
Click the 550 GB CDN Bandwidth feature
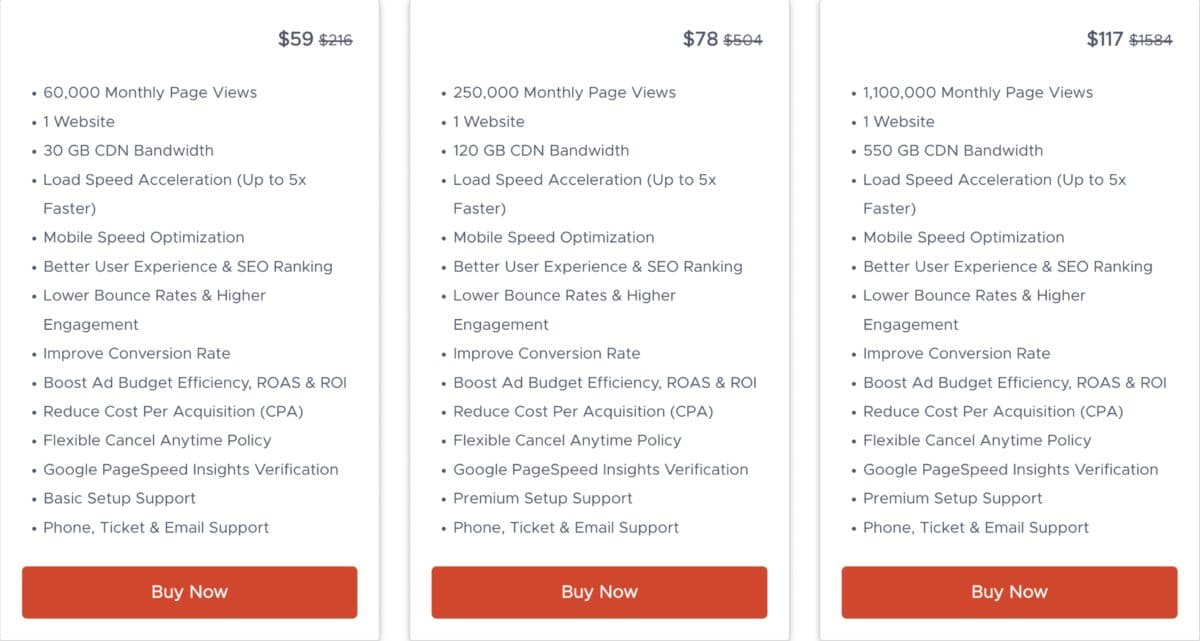[953, 150]
